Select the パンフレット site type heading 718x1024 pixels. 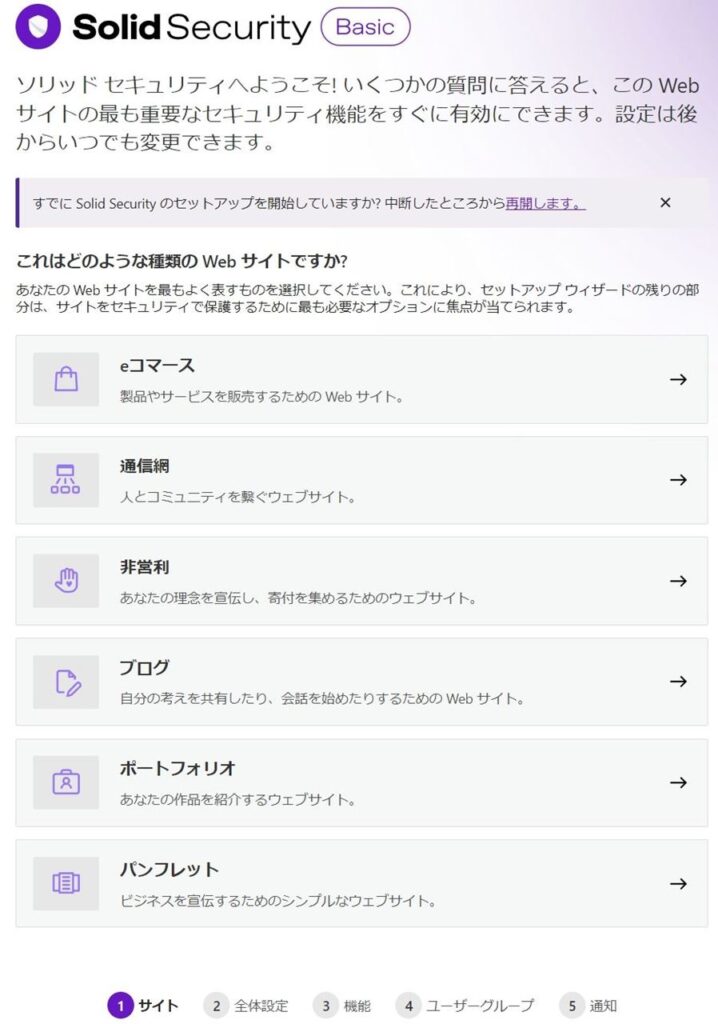(x=169, y=869)
